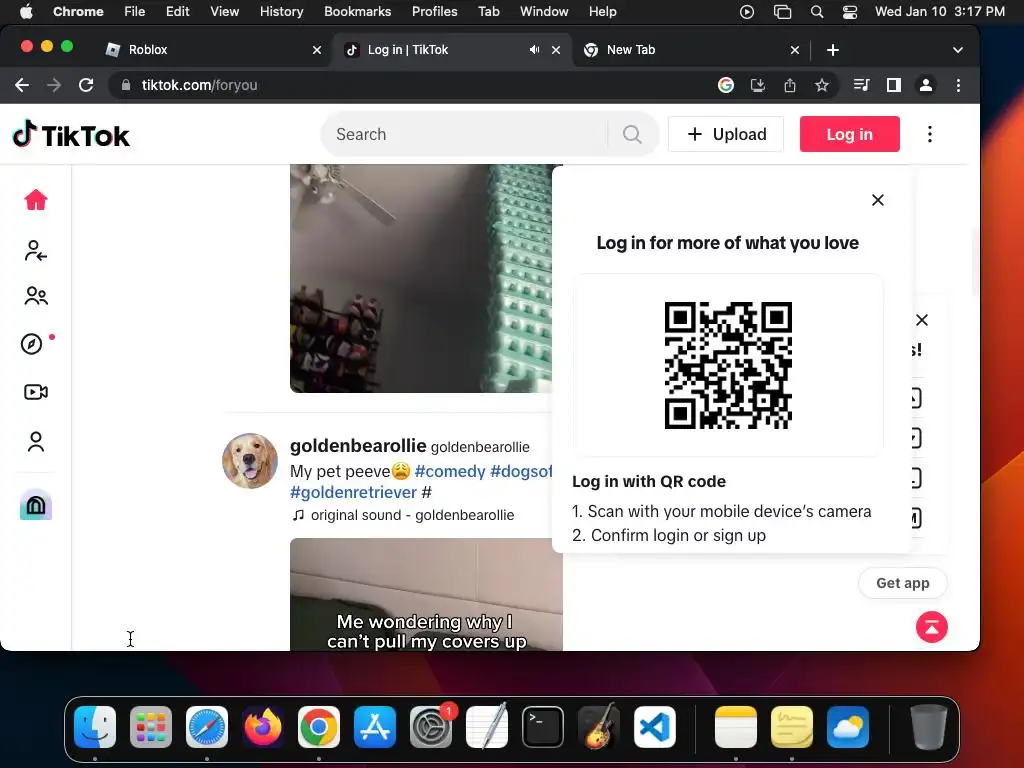The height and width of the screenshot is (768, 1024).
Task: Open the Friends sidebar icon
Action: tap(36, 296)
